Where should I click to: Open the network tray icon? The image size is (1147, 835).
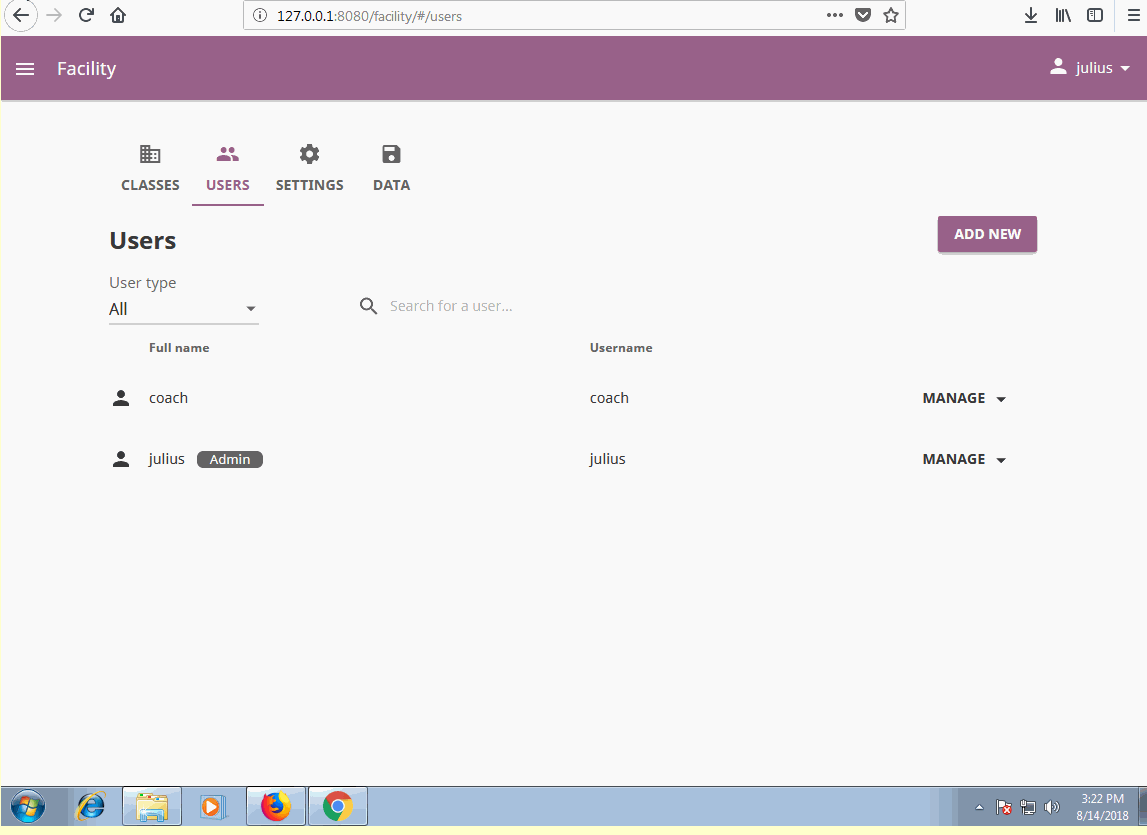pos(1028,807)
